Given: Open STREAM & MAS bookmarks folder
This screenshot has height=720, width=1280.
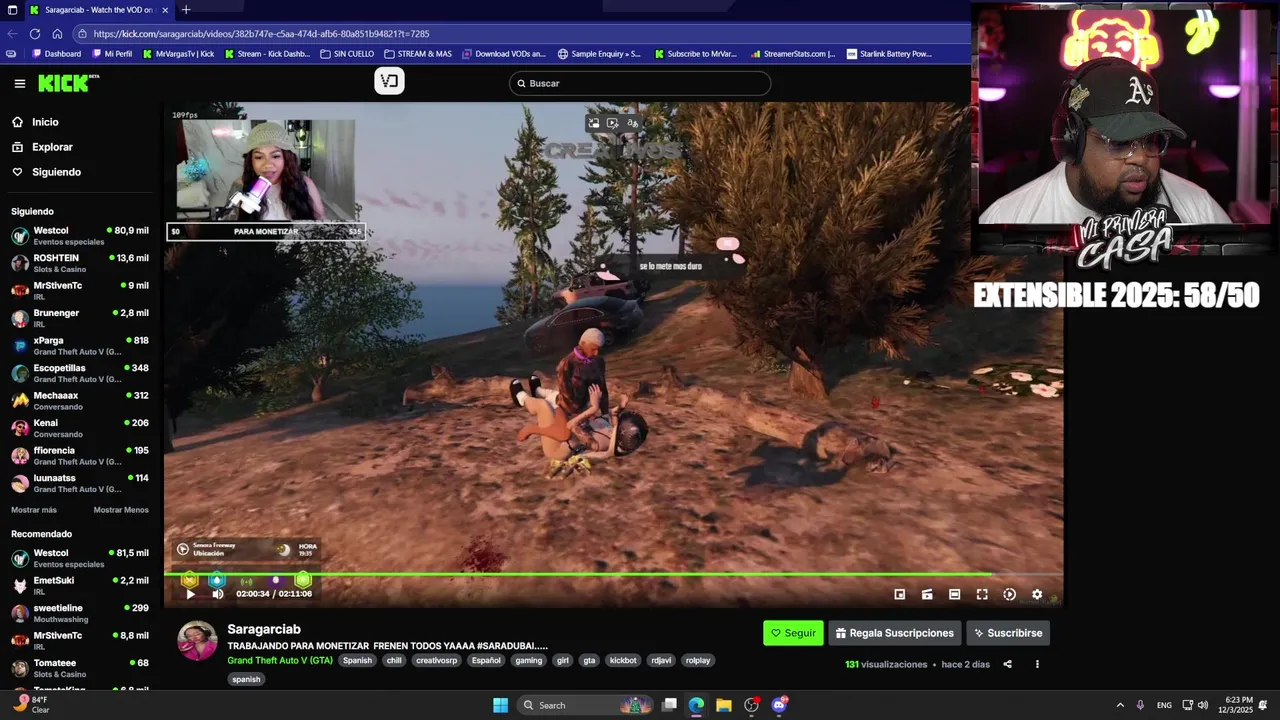Looking at the screenshot, I should pyautogui.click(x=418, y=54).
